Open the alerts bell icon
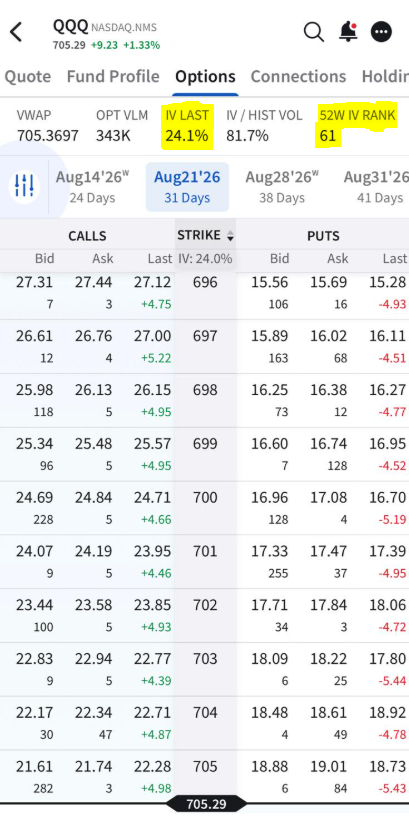This screenshot has height=819, width=409. 348,32
